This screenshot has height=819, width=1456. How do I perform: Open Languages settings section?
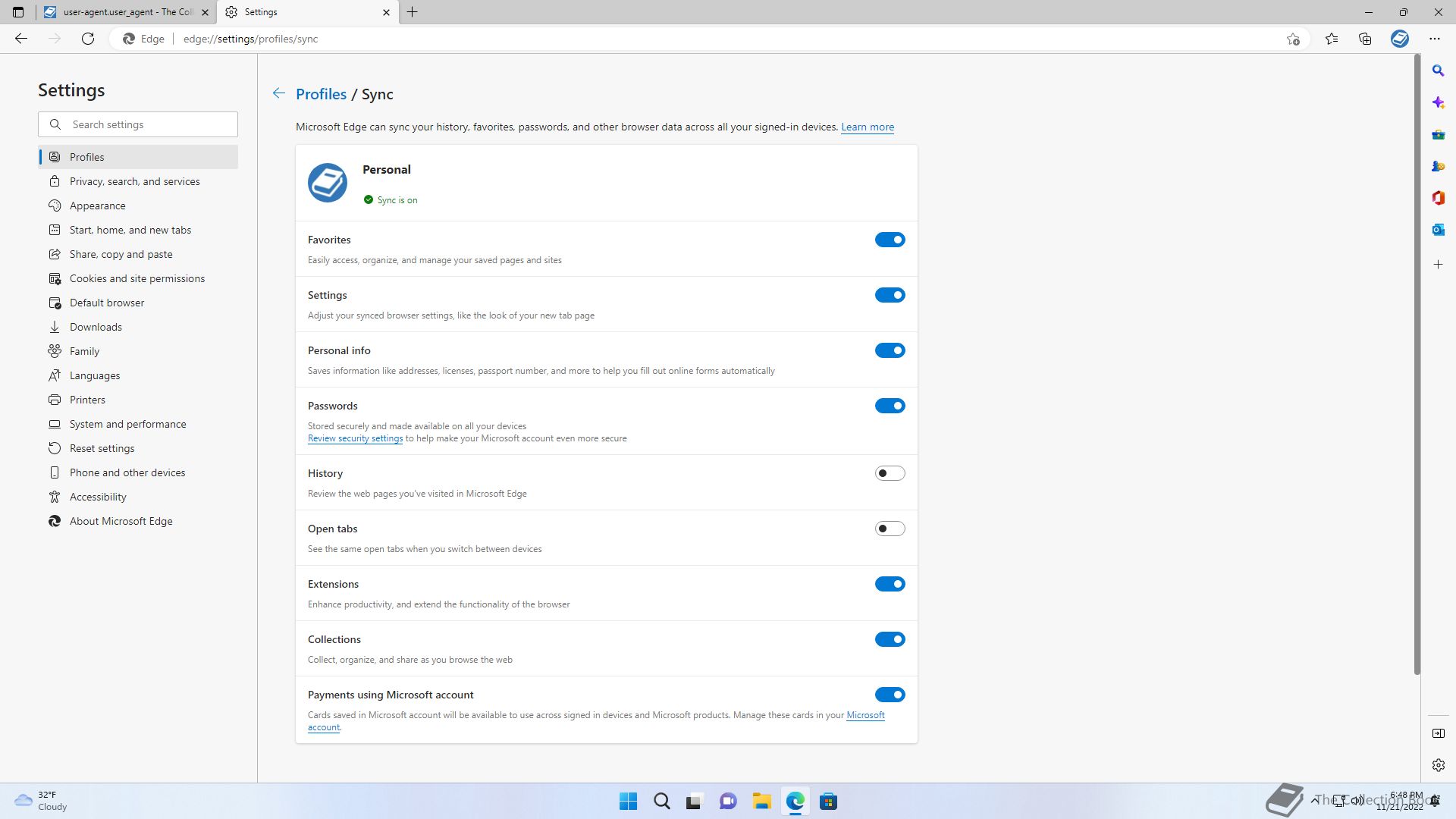[138, 375]
